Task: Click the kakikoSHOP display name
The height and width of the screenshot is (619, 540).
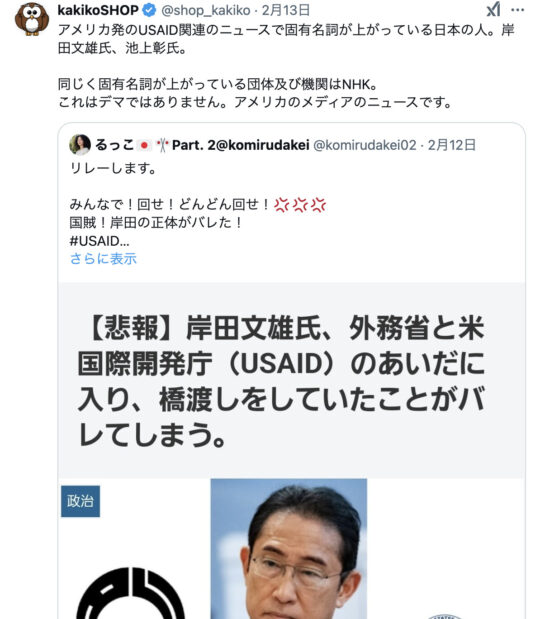Action: (98, 10)
